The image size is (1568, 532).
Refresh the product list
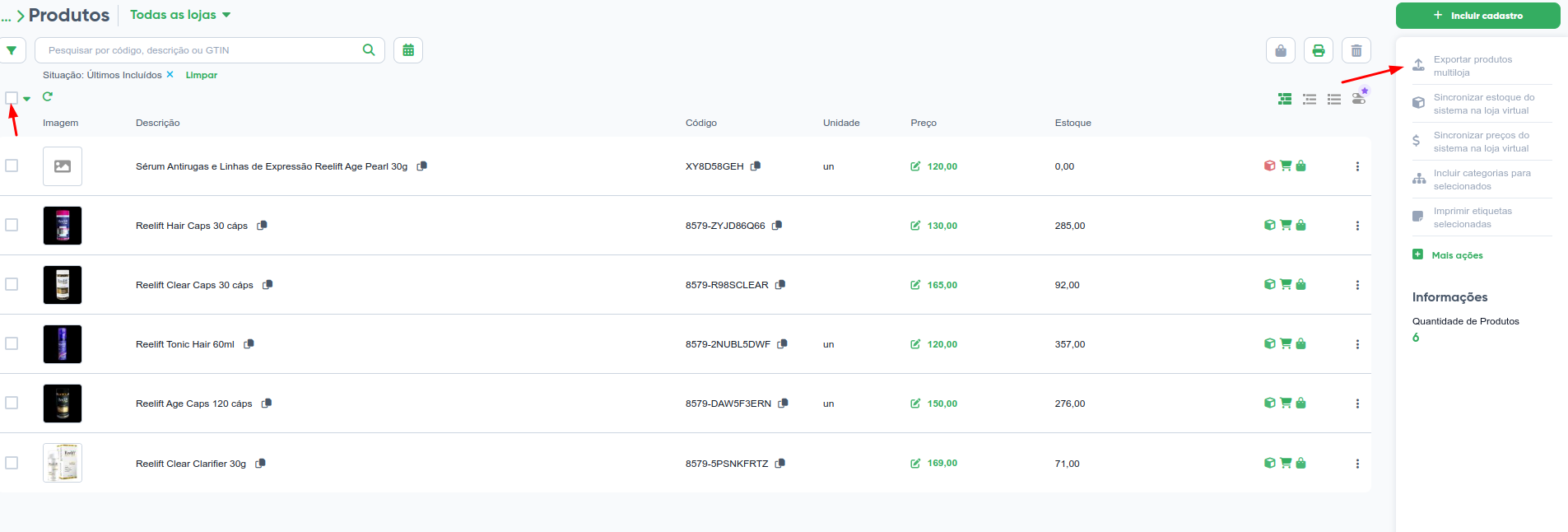coord(48,96)
